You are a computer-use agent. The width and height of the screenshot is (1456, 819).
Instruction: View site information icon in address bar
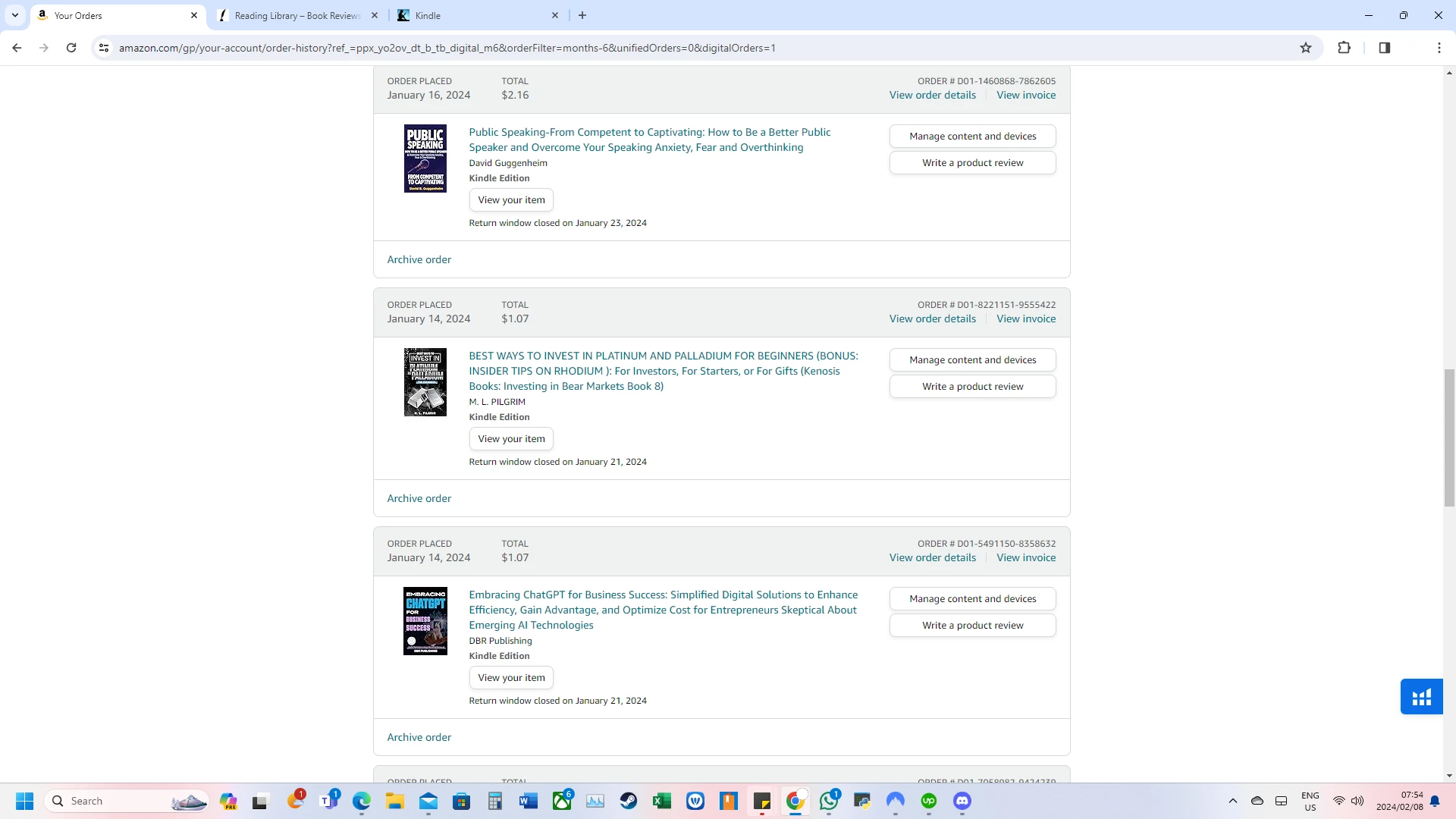pyautogui.click(x=104, y=48)
